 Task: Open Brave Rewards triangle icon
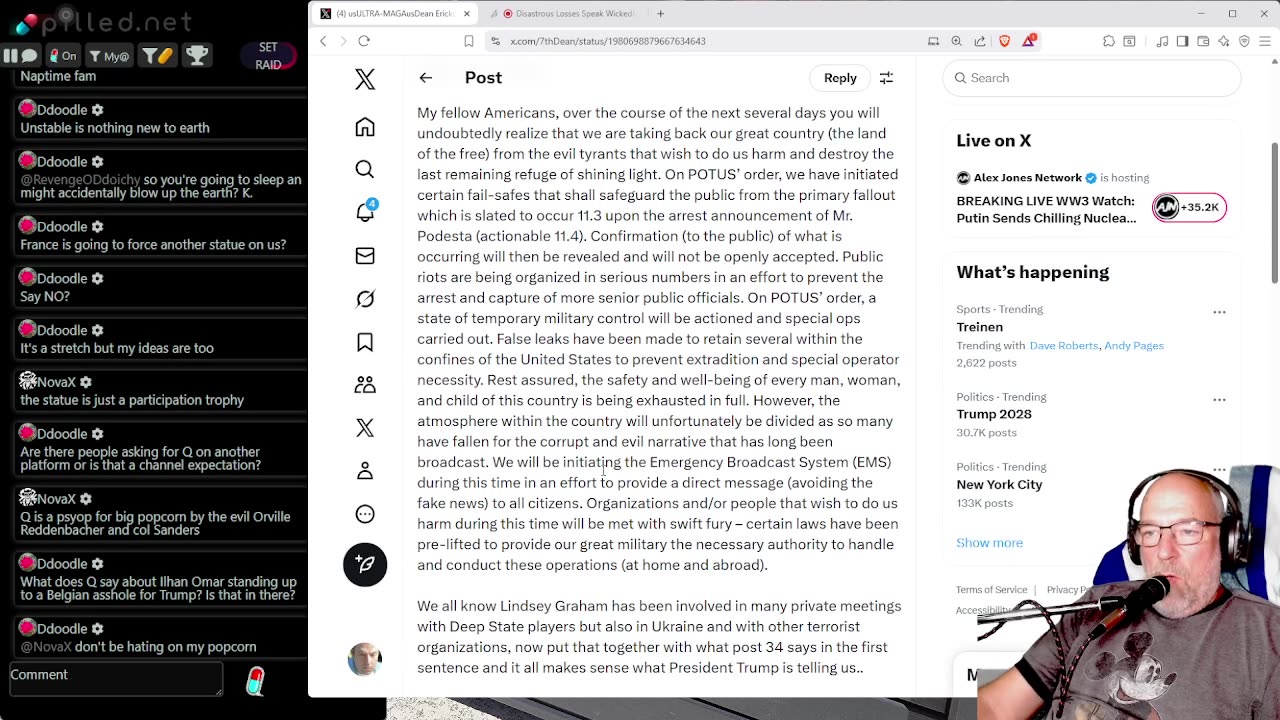coord(1029,41)
